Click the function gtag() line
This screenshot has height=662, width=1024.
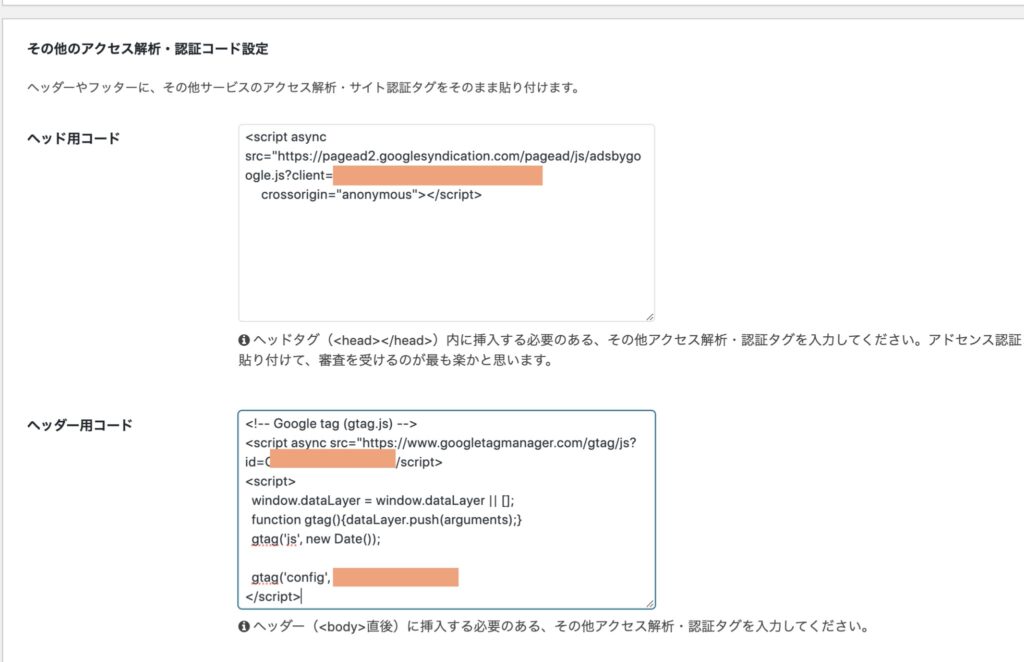pos(387,520)
